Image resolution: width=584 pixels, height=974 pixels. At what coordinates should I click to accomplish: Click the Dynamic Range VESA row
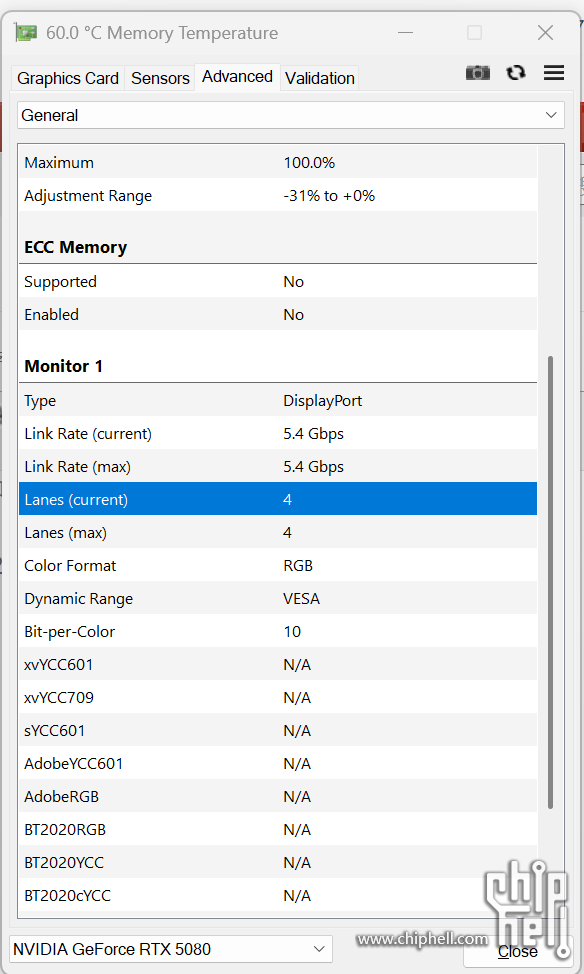(x=278, y=599)
